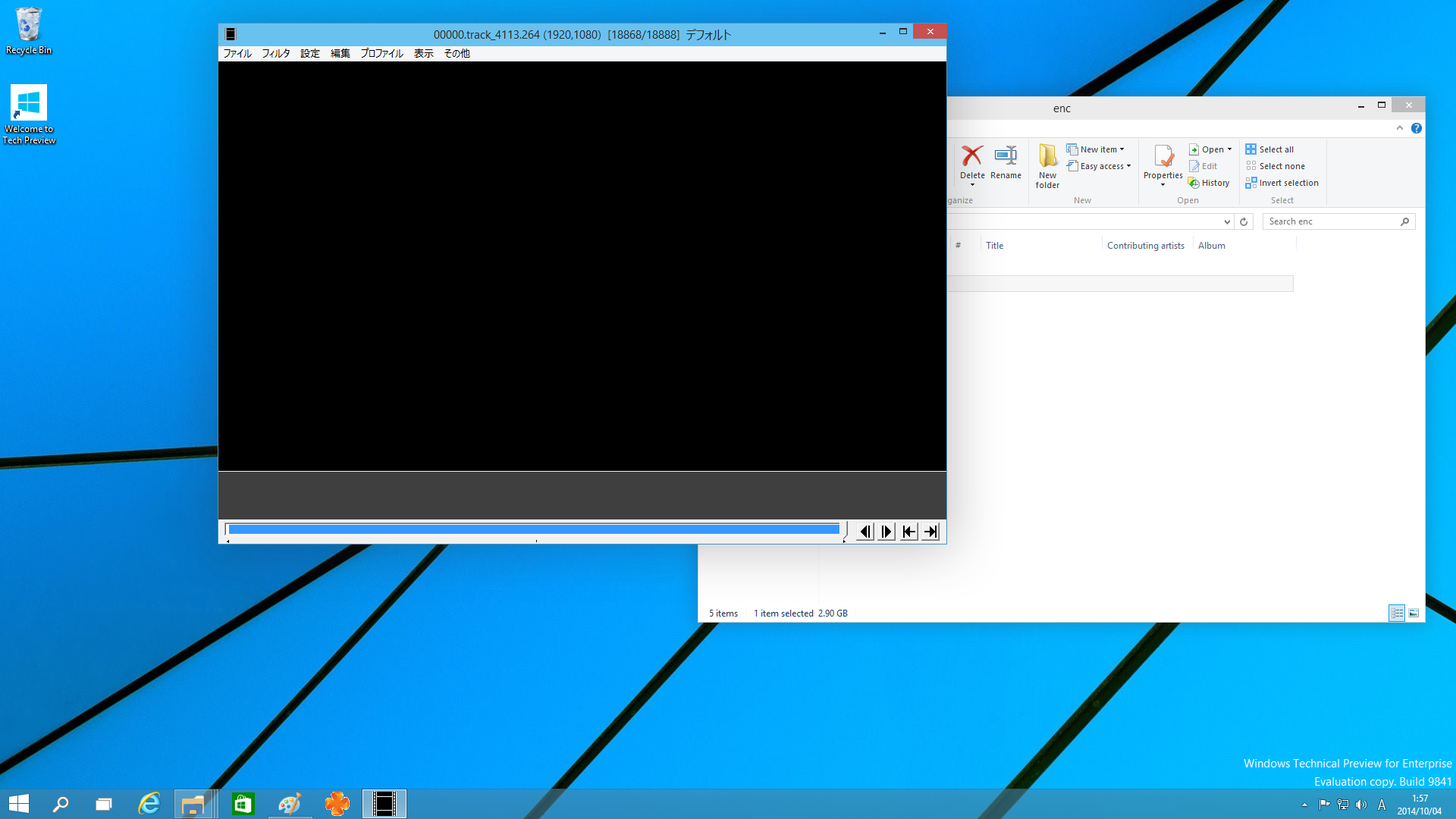Click Invert selection in the ribbon

[1282, 183]
